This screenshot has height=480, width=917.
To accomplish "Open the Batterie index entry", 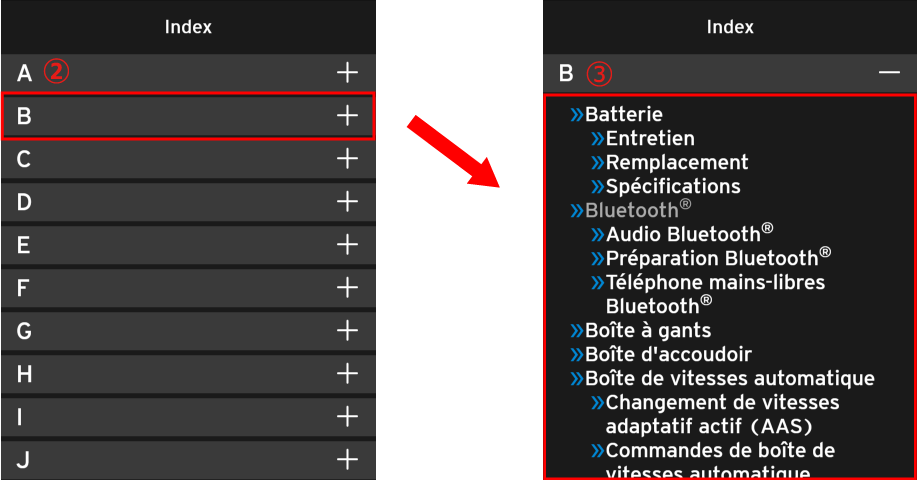I will click(623, 115).
